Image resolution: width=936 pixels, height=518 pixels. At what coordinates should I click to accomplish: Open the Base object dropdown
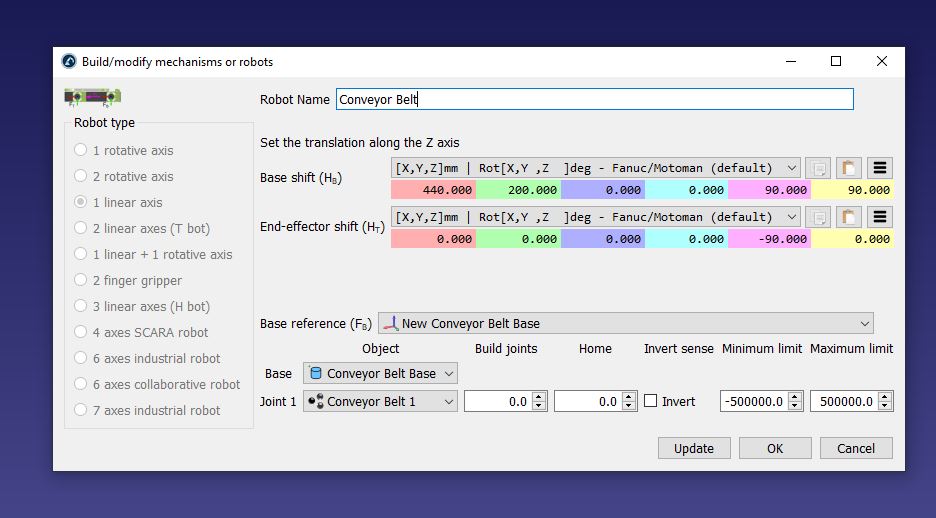(x=380, y=374)
